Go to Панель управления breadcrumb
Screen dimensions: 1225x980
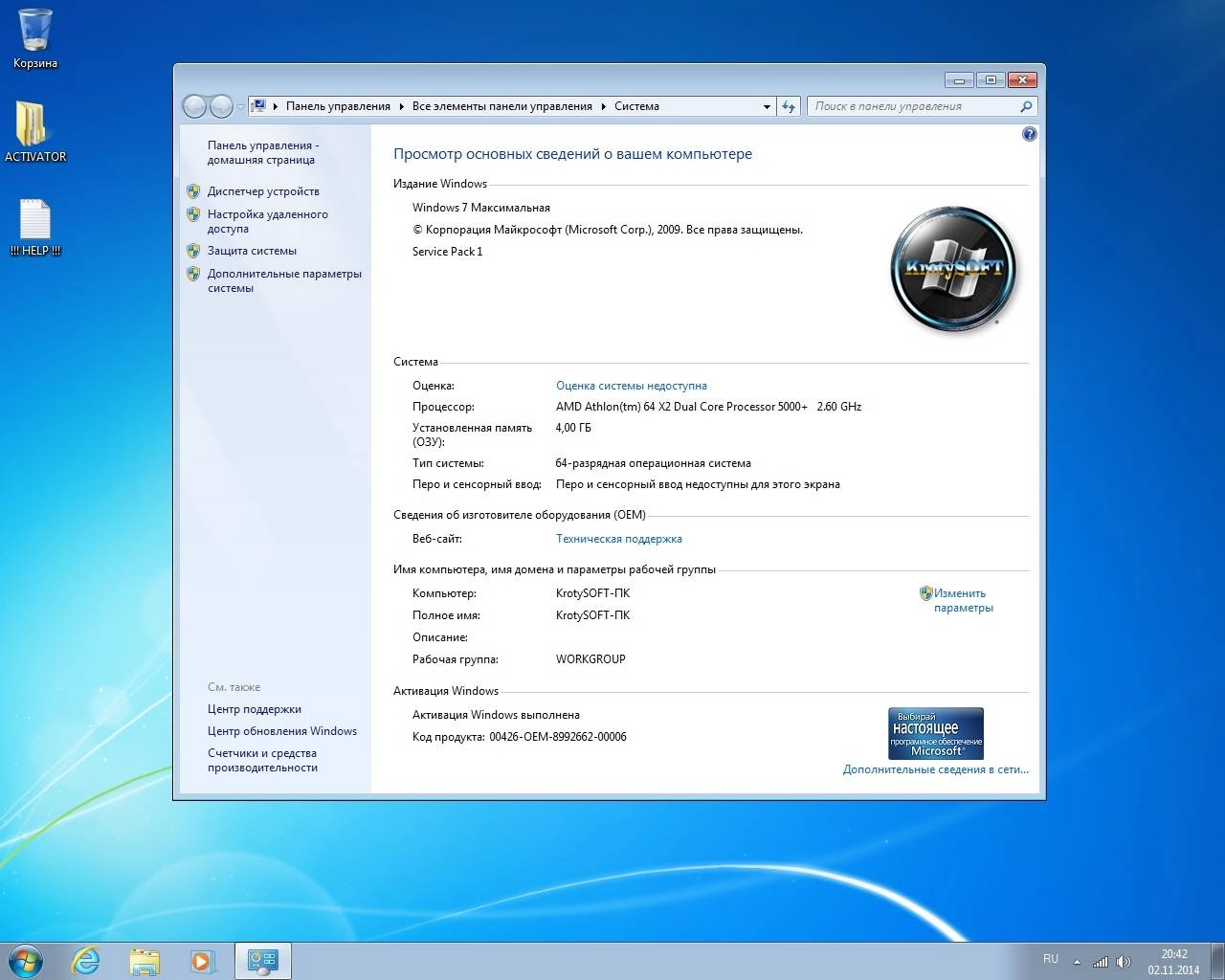338,106
